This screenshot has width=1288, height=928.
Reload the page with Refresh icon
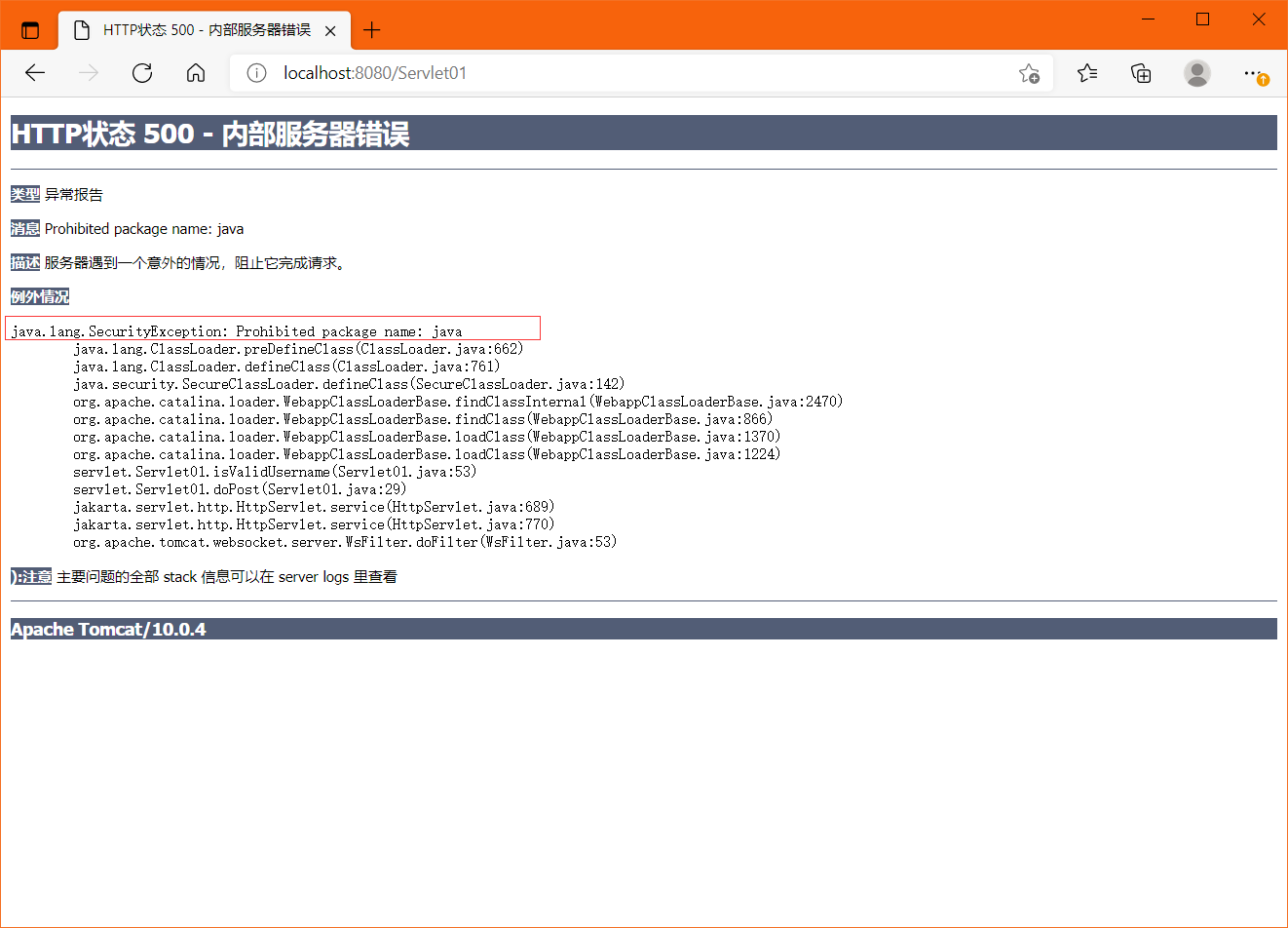[142, 73]
